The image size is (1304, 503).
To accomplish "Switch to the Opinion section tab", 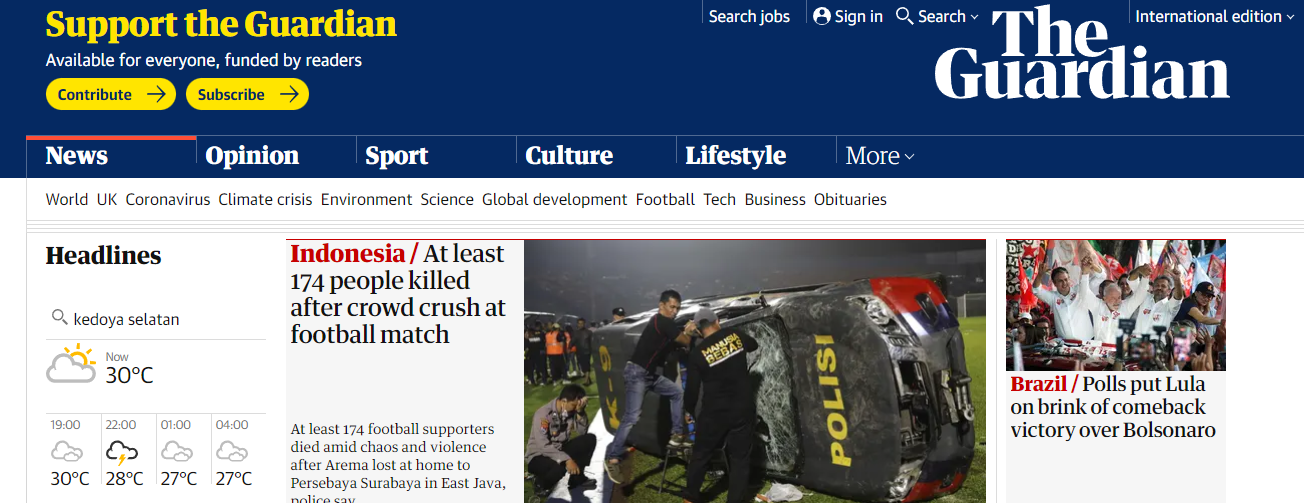I will click(x=252, y=156).
